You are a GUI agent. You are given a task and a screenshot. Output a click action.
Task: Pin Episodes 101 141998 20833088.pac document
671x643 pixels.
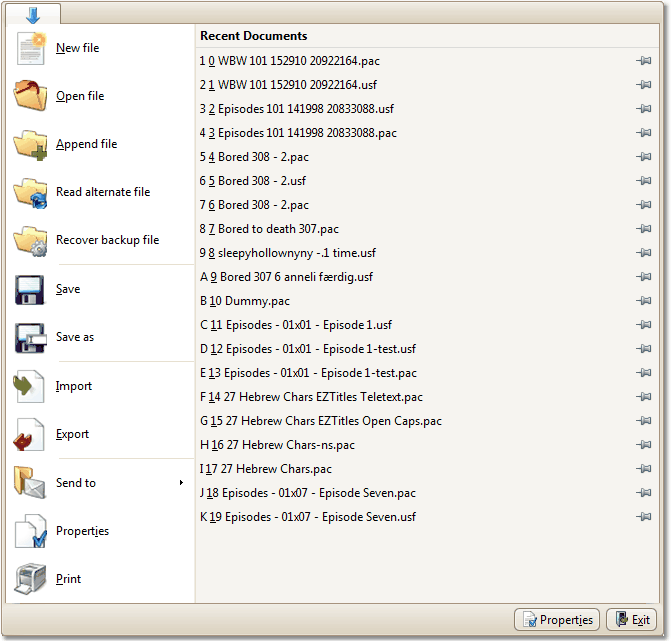point(643,133)
